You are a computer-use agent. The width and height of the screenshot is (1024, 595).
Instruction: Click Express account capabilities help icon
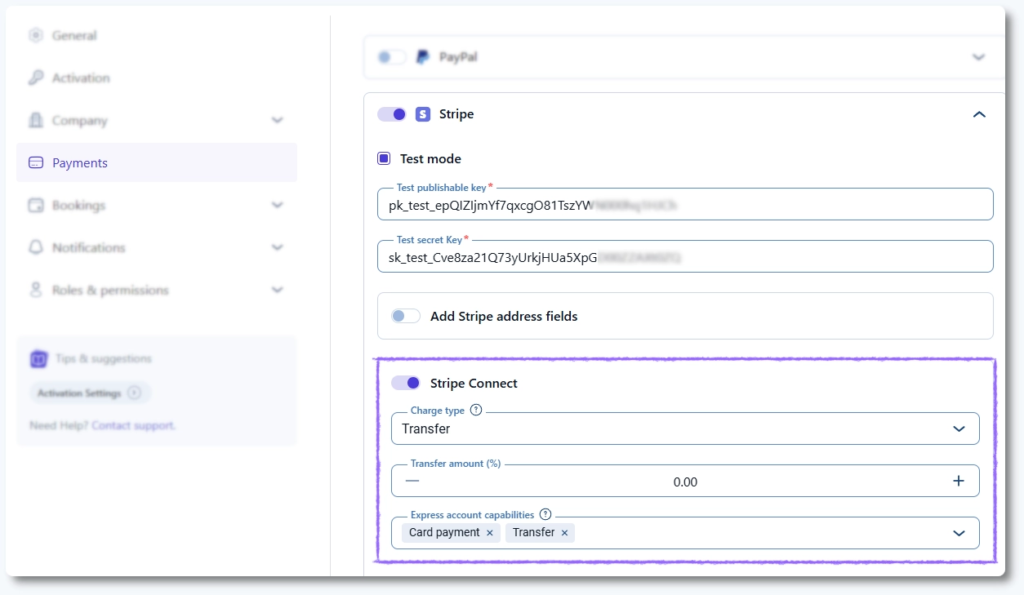point(545,514)
